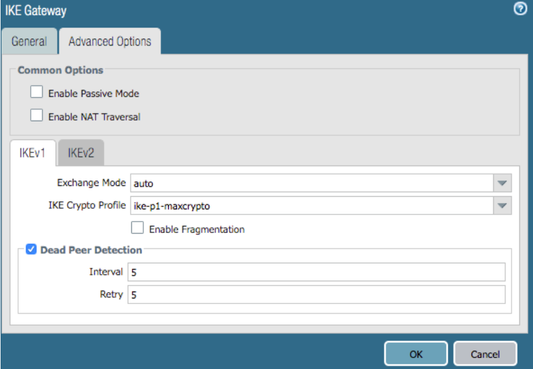
Task: Select the Advanced Options tab
Action: pos(110,41)
